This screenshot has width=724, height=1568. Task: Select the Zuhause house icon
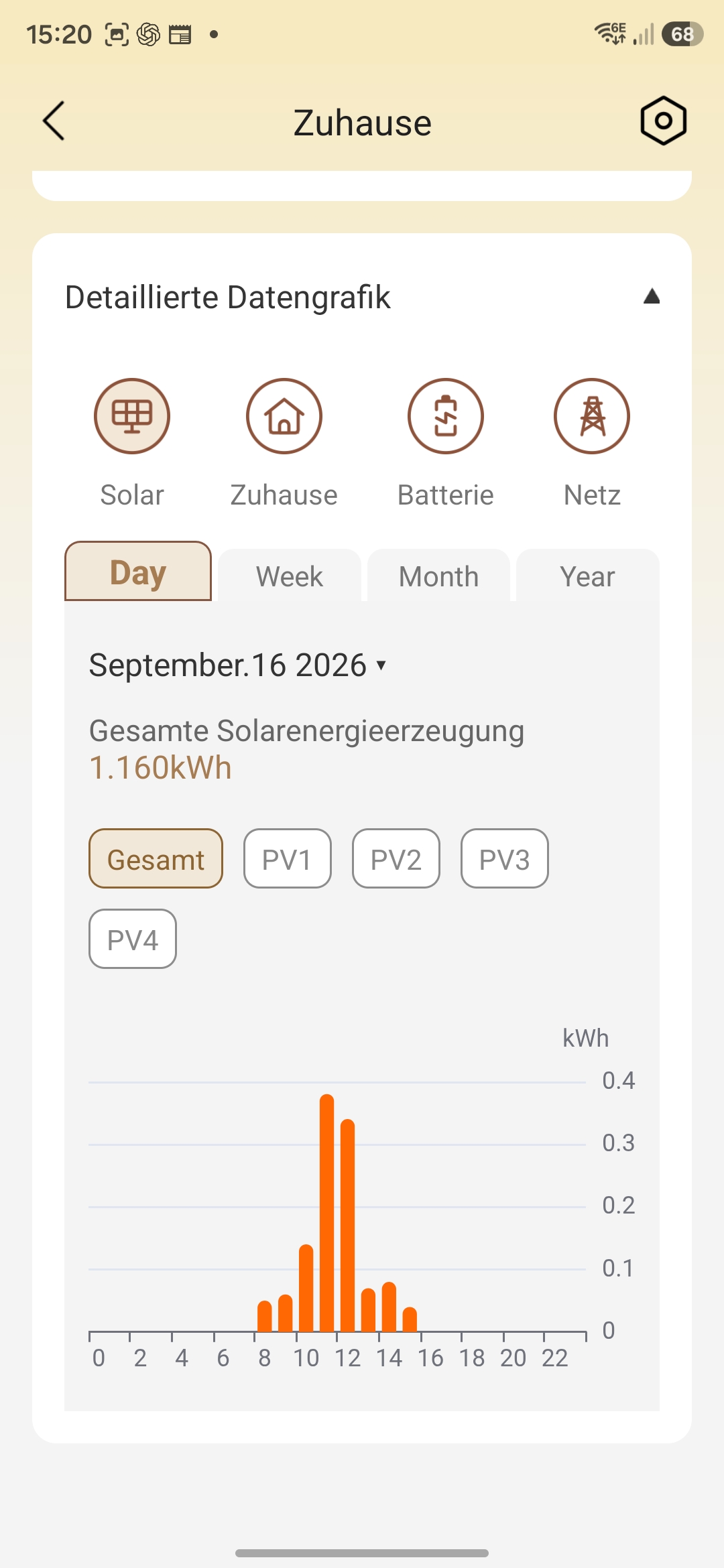pyautogui.click(x=284, y=416)
